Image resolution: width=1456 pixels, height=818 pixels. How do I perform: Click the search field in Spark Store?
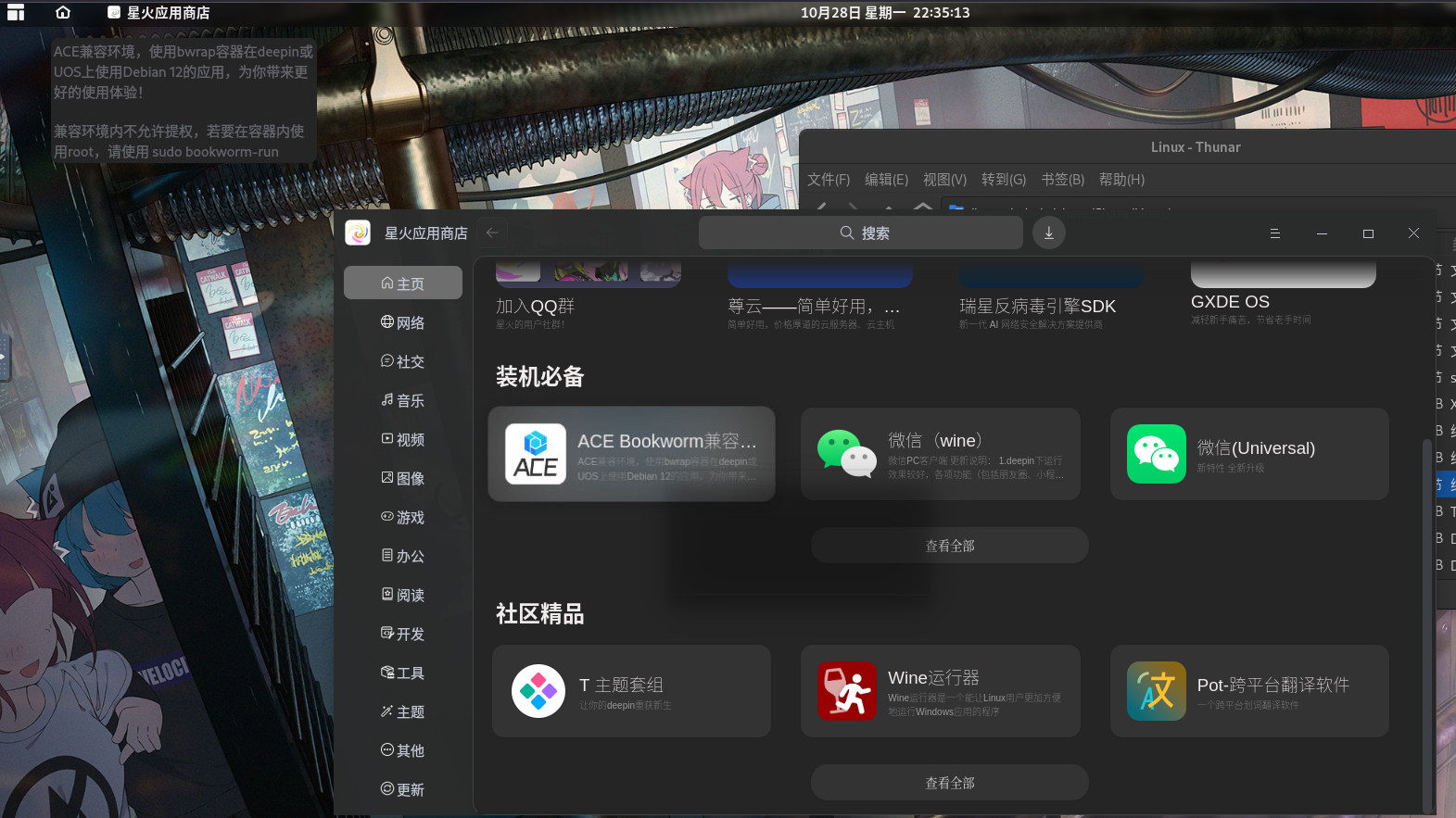861,233
